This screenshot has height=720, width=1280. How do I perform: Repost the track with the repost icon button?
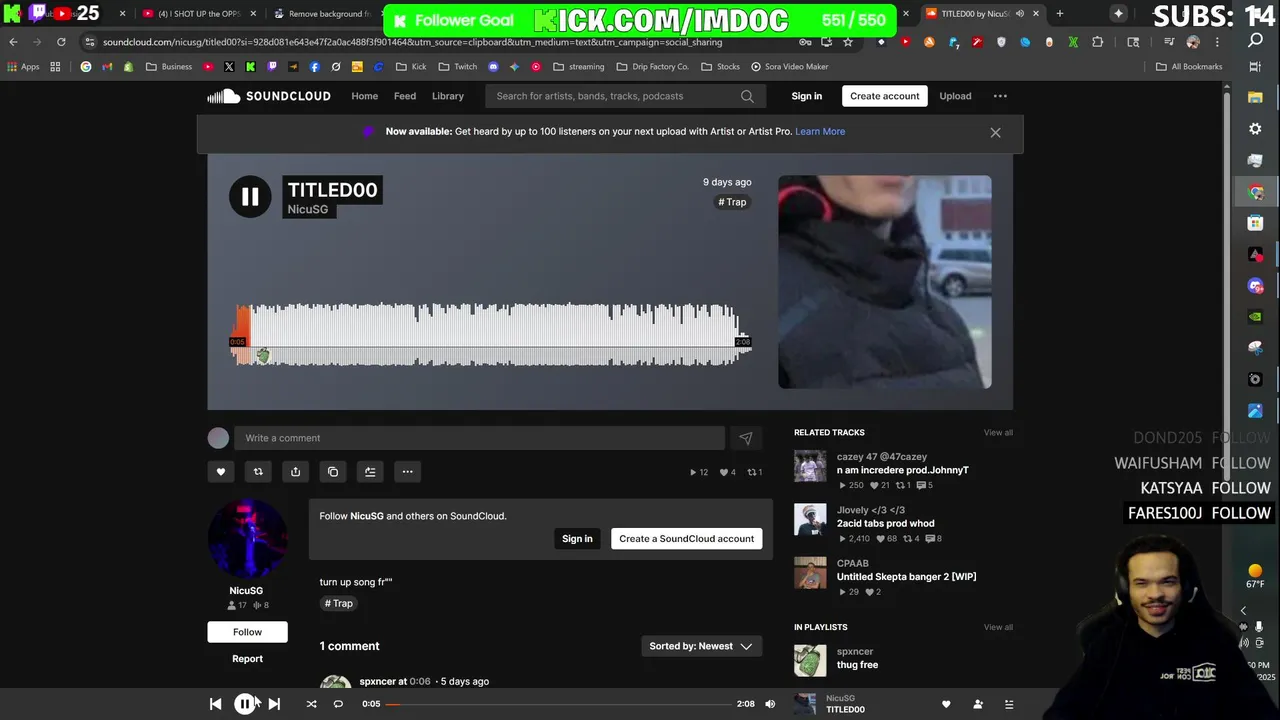(258, 472)
